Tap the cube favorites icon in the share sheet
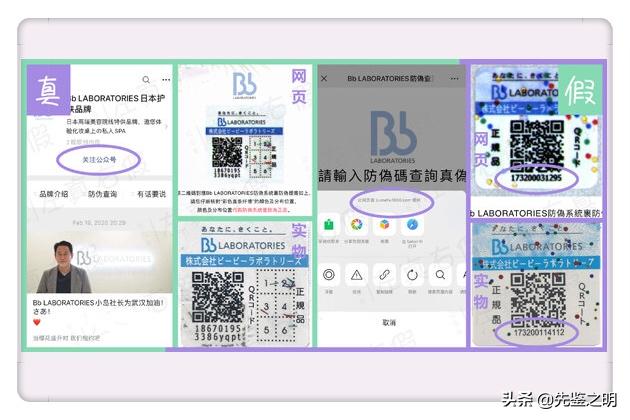Viewport: 630px width, 420px height. 385,225
